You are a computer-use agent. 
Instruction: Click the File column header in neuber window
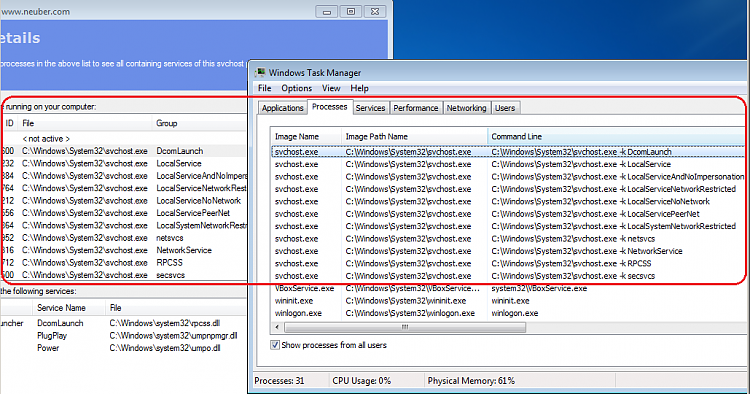point(85,123)
